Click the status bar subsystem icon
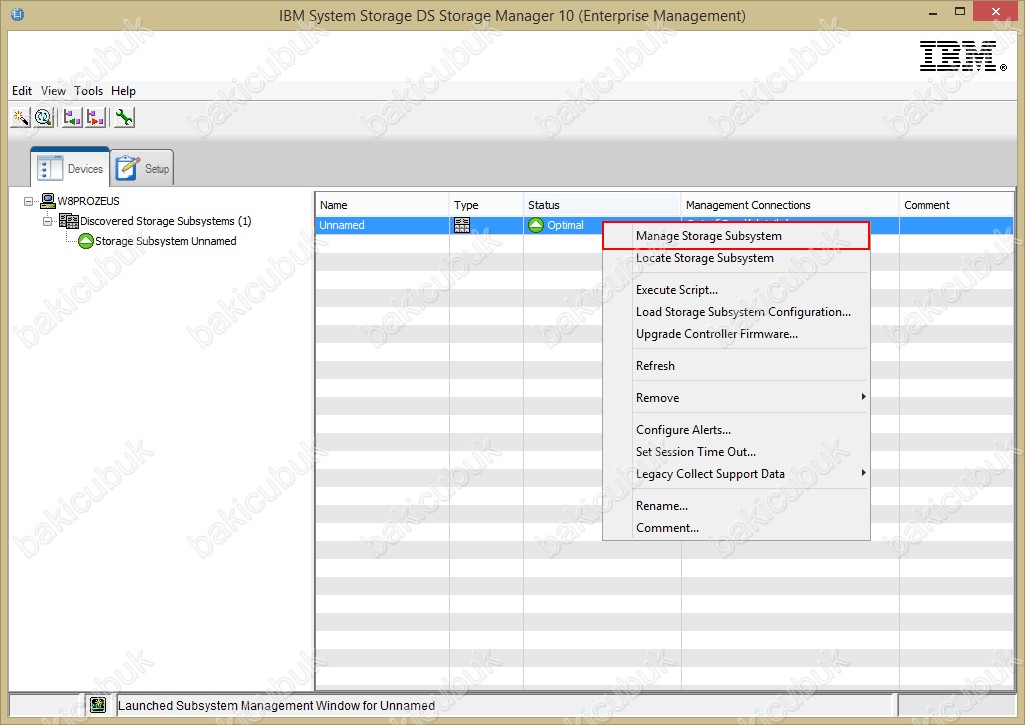This screenshot has height=725, width=1025. pos(98,705)
